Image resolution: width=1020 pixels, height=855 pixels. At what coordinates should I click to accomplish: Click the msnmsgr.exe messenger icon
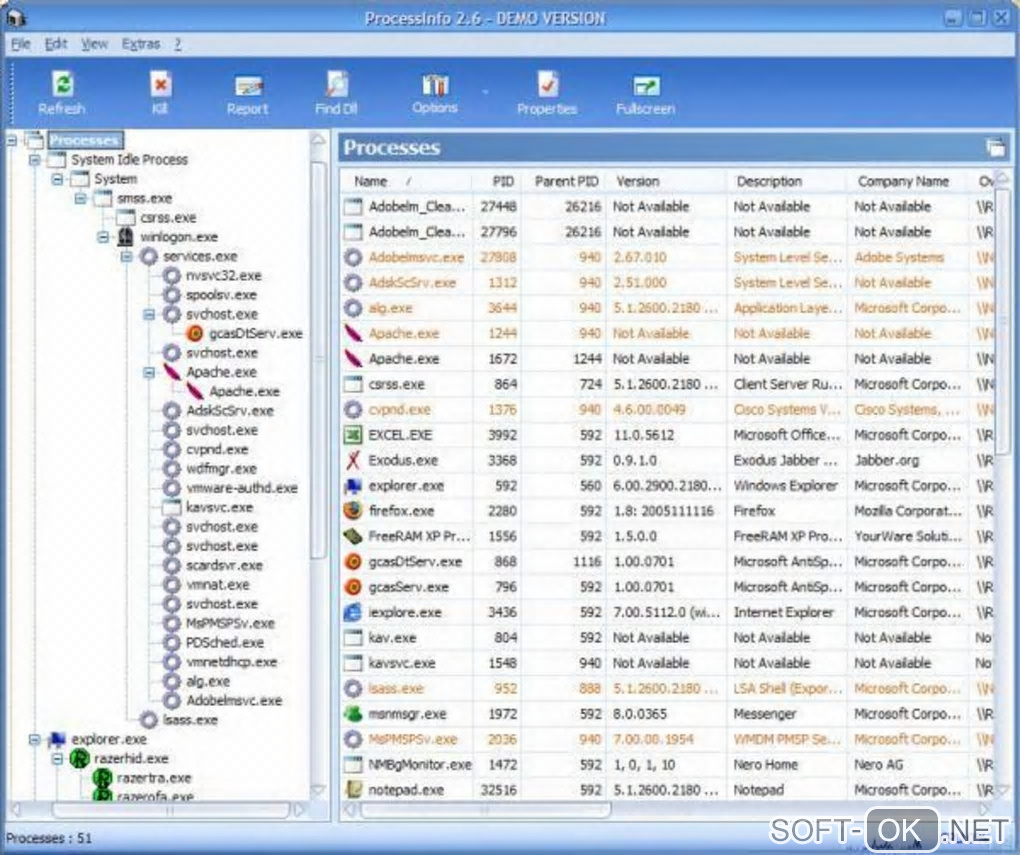(x=353, y=714)
